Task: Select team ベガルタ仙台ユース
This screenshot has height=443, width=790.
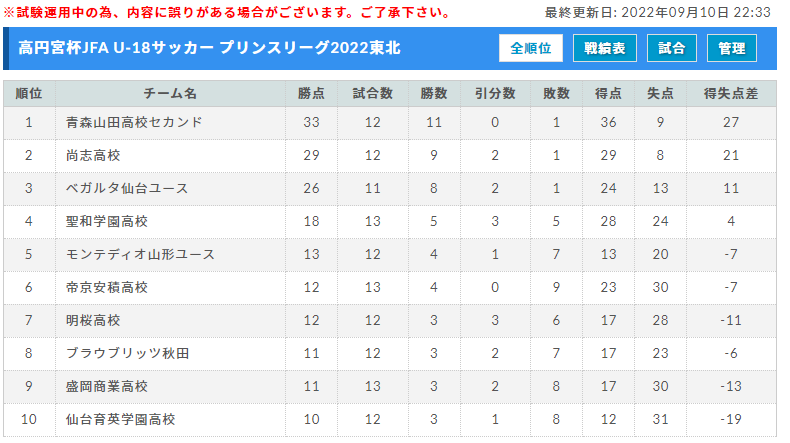Action: [127, 188]
